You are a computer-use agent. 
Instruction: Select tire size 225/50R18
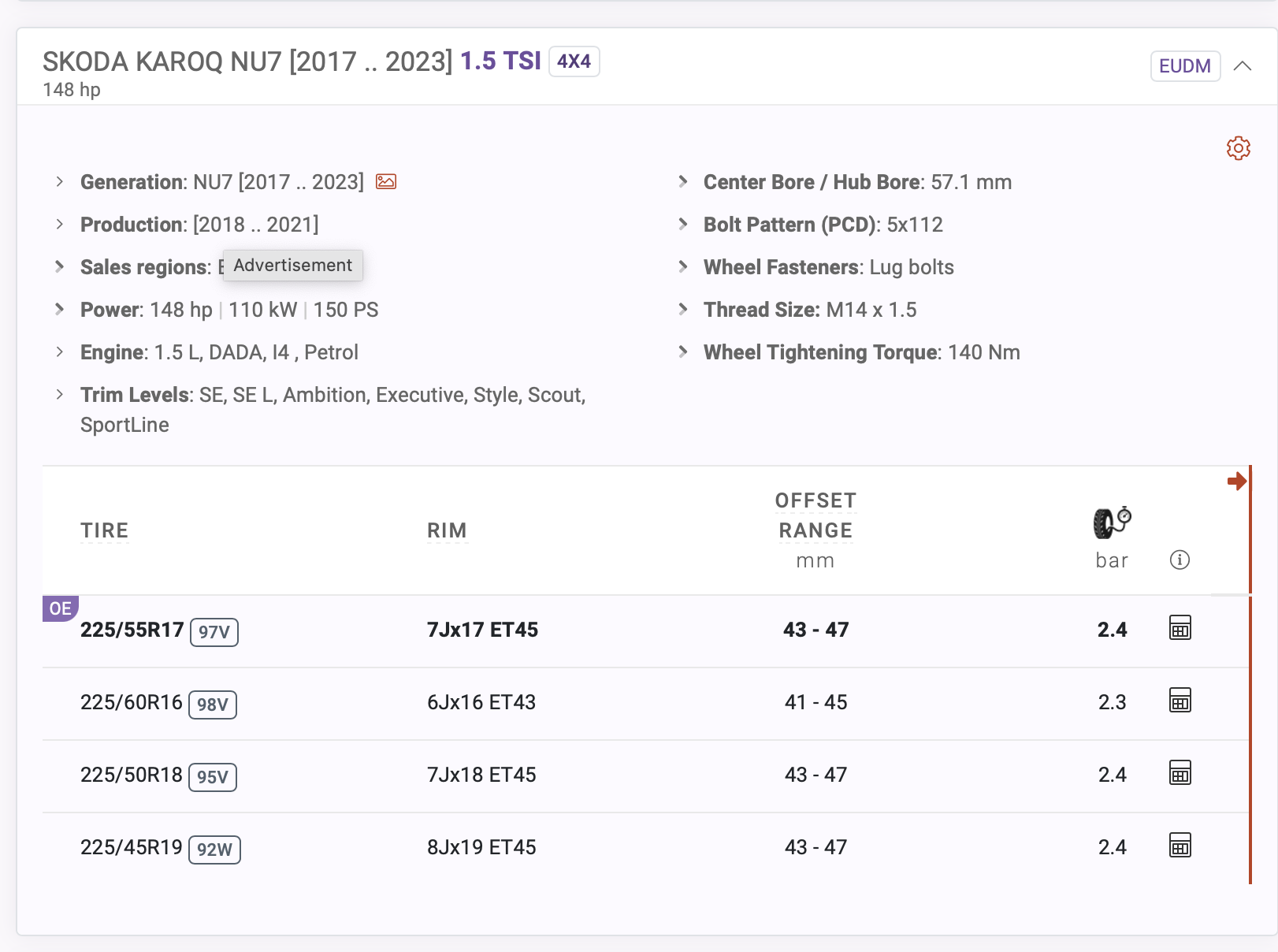(x=132, y=775)
